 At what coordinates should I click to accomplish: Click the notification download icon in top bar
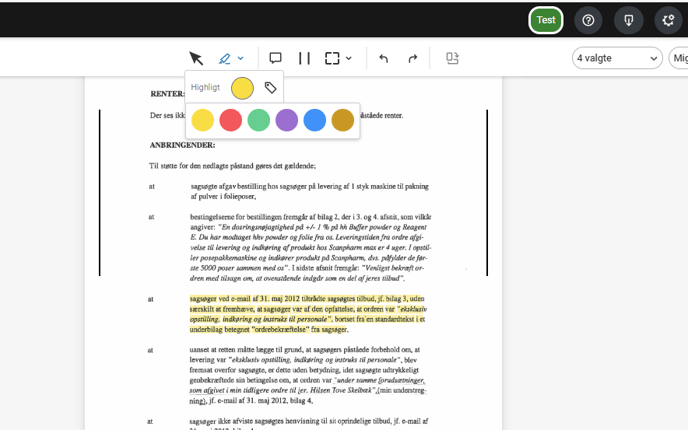[x=628, y=20]
